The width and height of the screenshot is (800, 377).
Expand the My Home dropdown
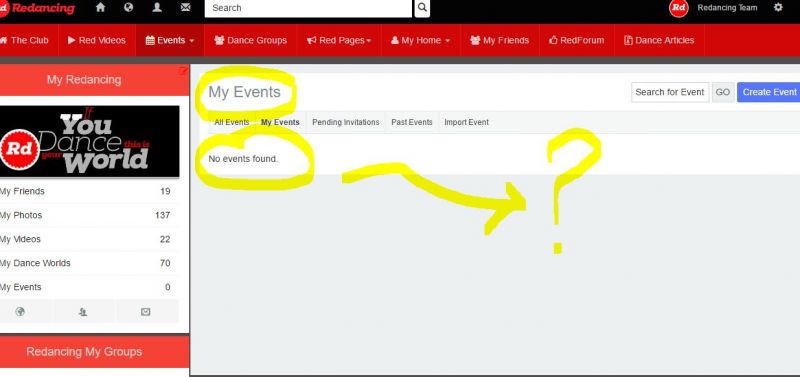click(x=421, y=40)
